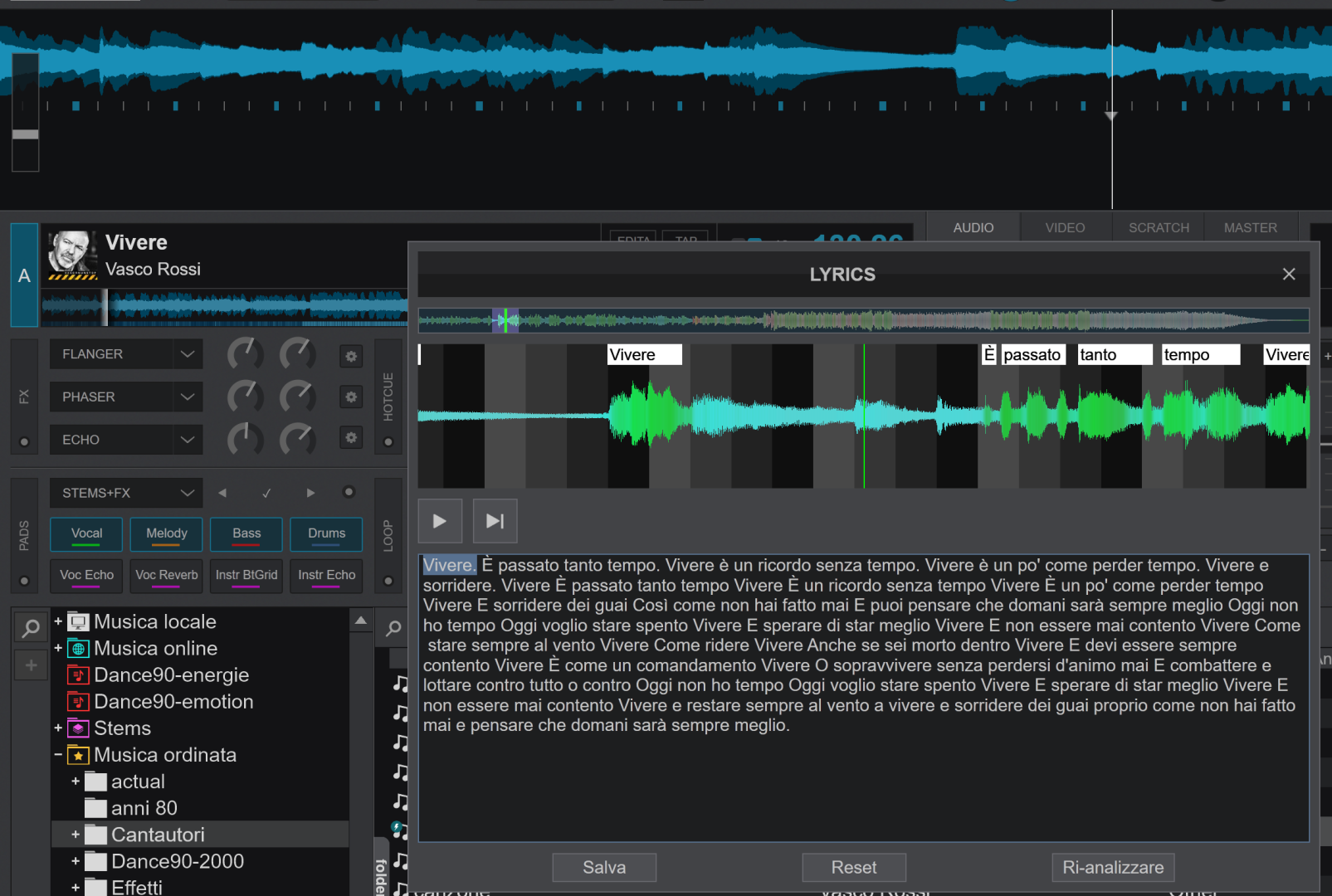Open the Flanger effect settings gear
Viewport: 1332px width, 896px height.
pyautogui.click(x=351, y=356)
